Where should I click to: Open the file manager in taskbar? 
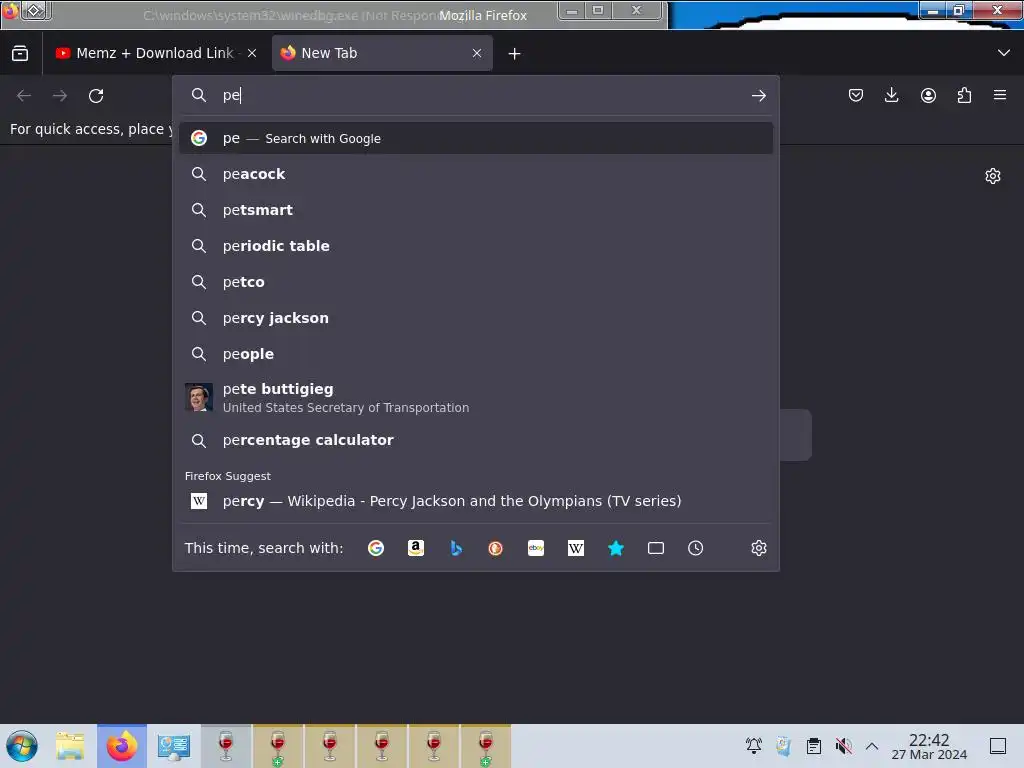[x=70, y=746]
